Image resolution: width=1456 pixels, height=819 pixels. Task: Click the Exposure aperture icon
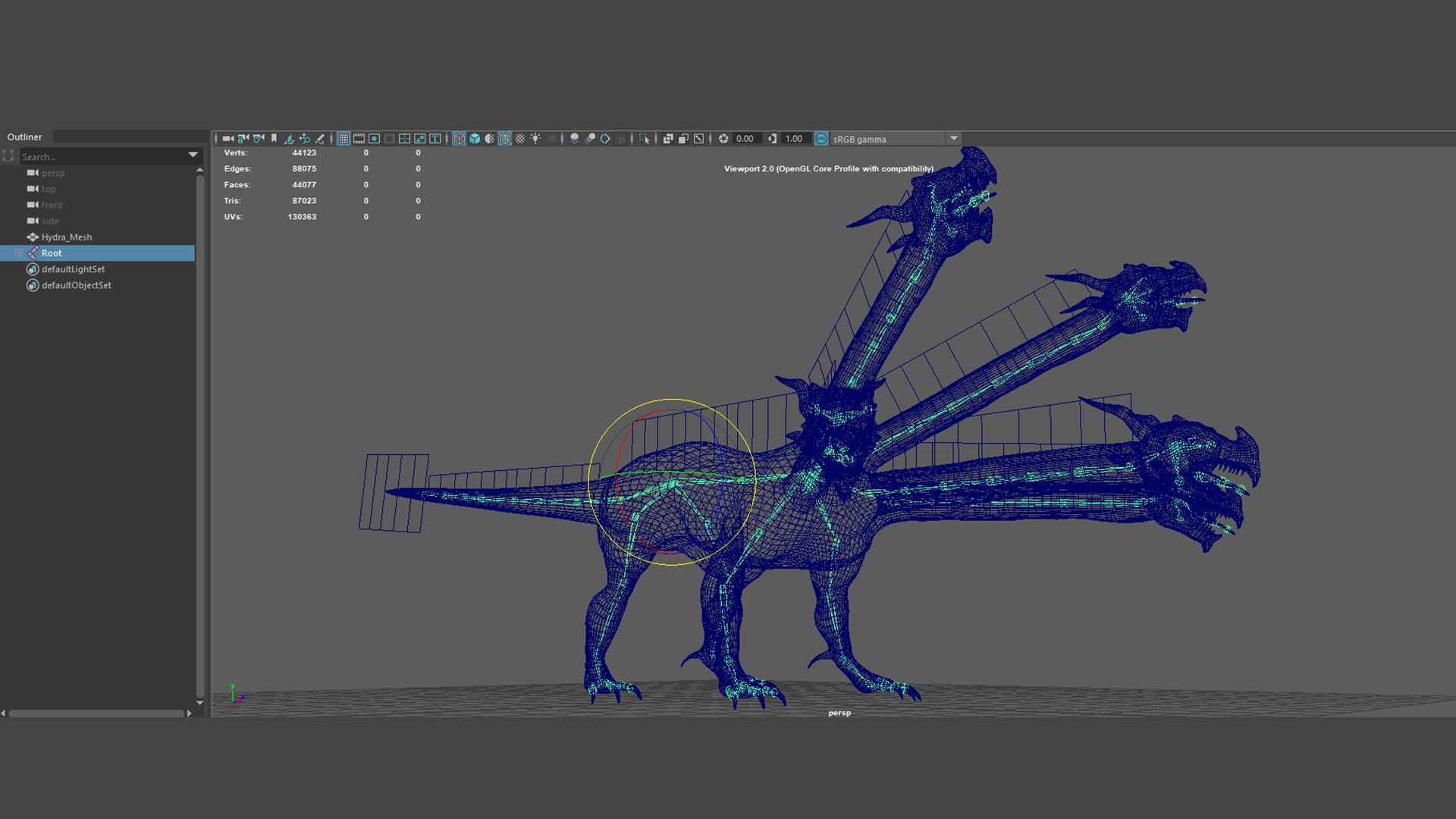(723, 139)
